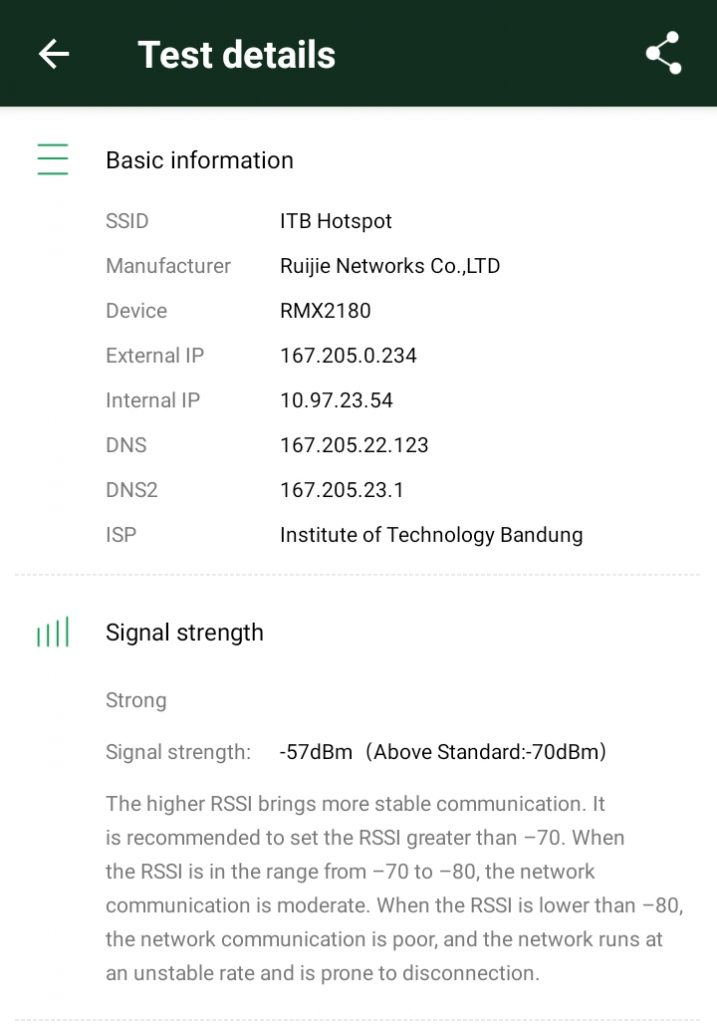Screen dimensions: 717x1024
Task: Tap the -57dBm signal strength value
Action: coord(316,752)
